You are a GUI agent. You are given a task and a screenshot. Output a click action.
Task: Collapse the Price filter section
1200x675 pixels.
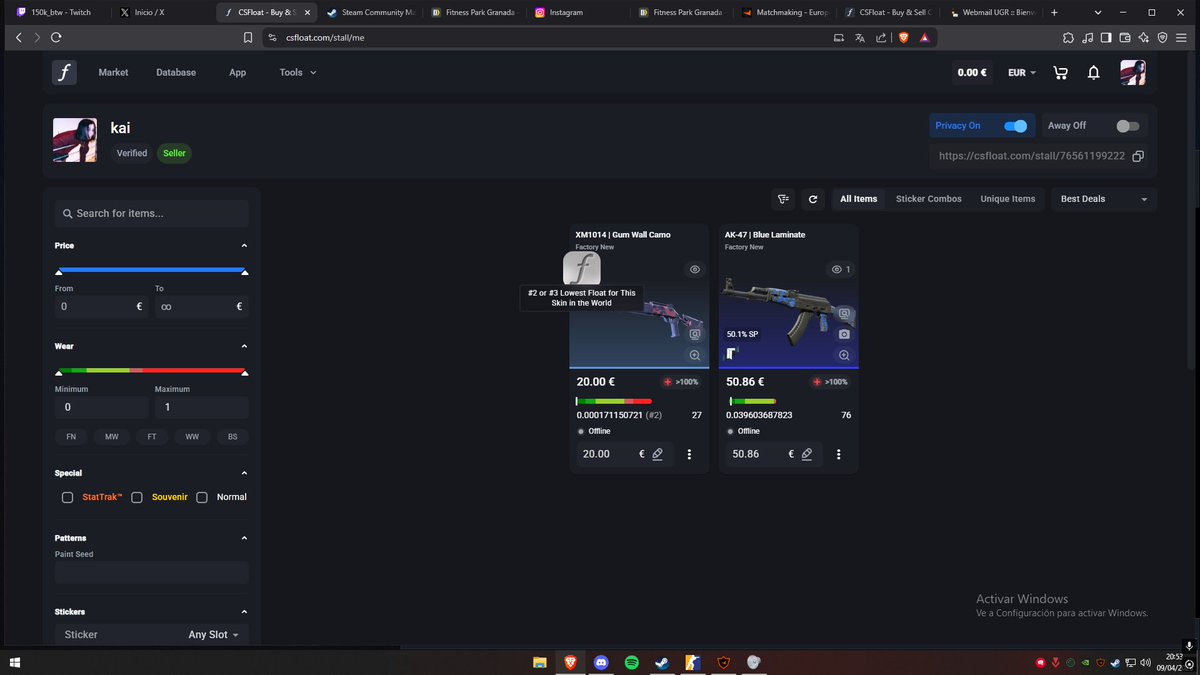tap(244, 246)
